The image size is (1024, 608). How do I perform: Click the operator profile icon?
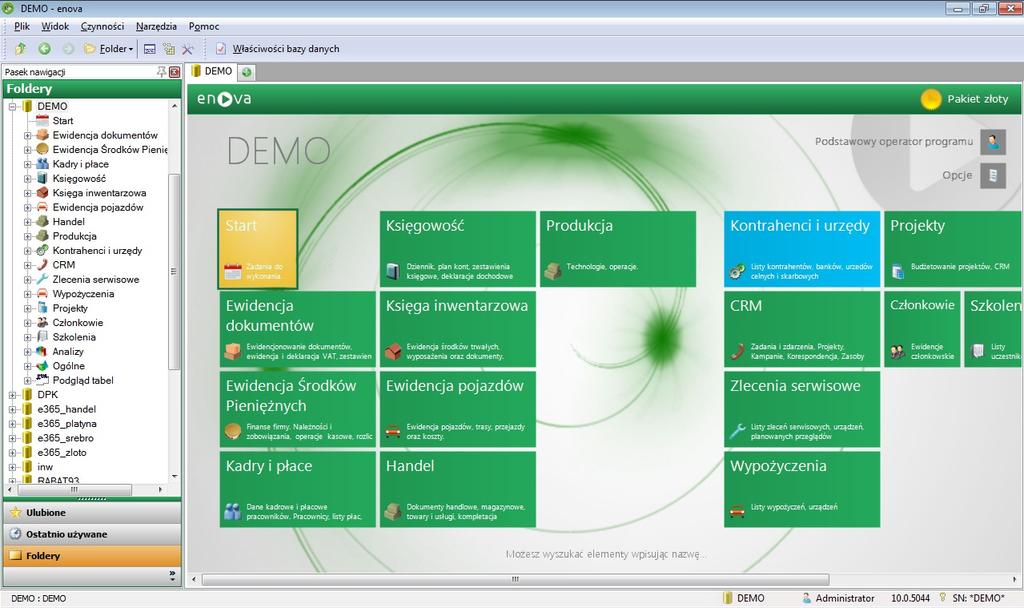click(993, 142)
